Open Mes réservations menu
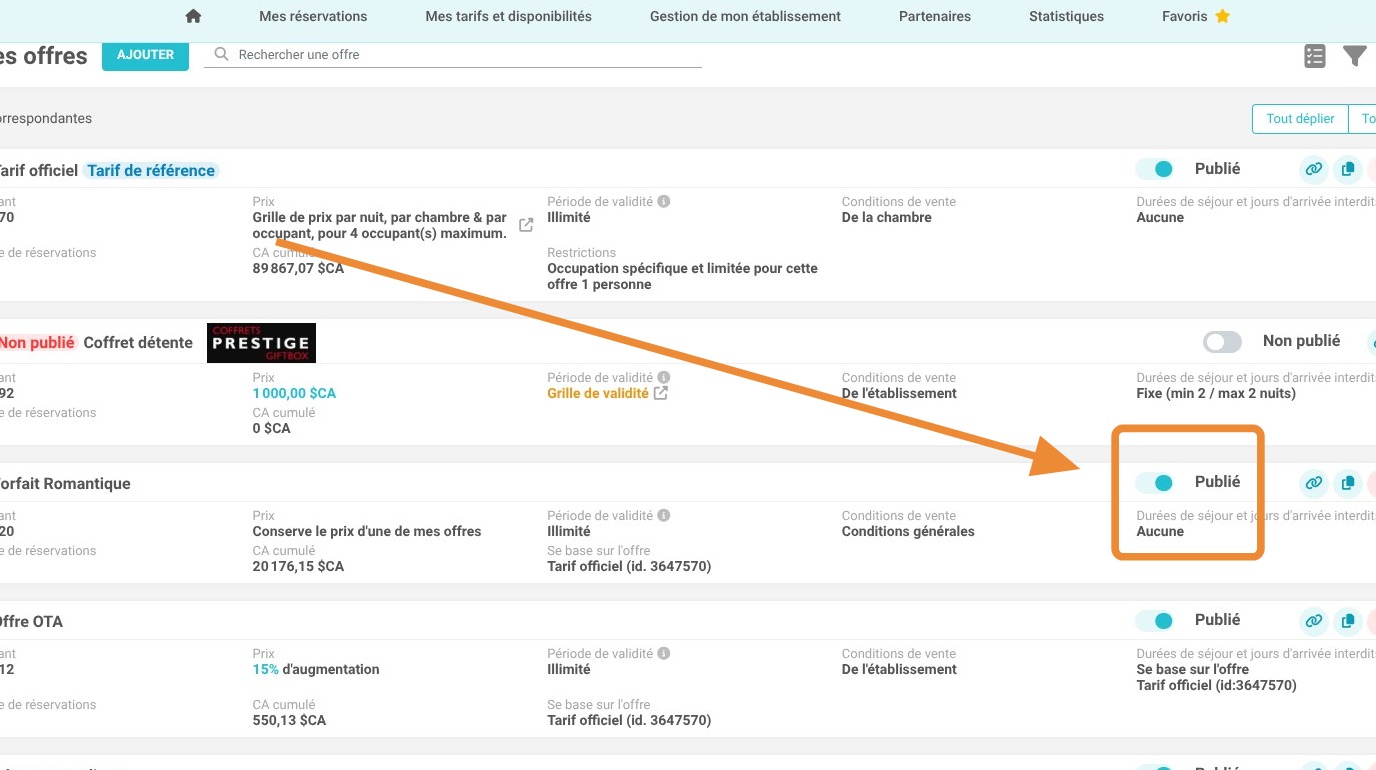1376x770 pixels. [x=313, y=16]
